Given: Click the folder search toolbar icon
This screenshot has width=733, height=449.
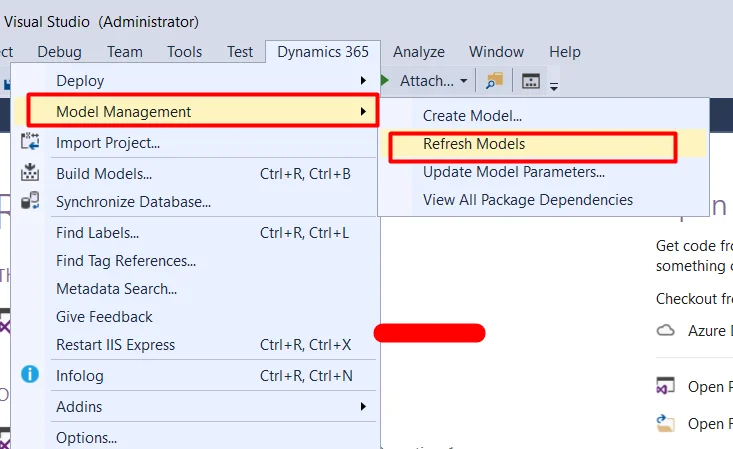Looking at the screenshot, I should point(494,81).
